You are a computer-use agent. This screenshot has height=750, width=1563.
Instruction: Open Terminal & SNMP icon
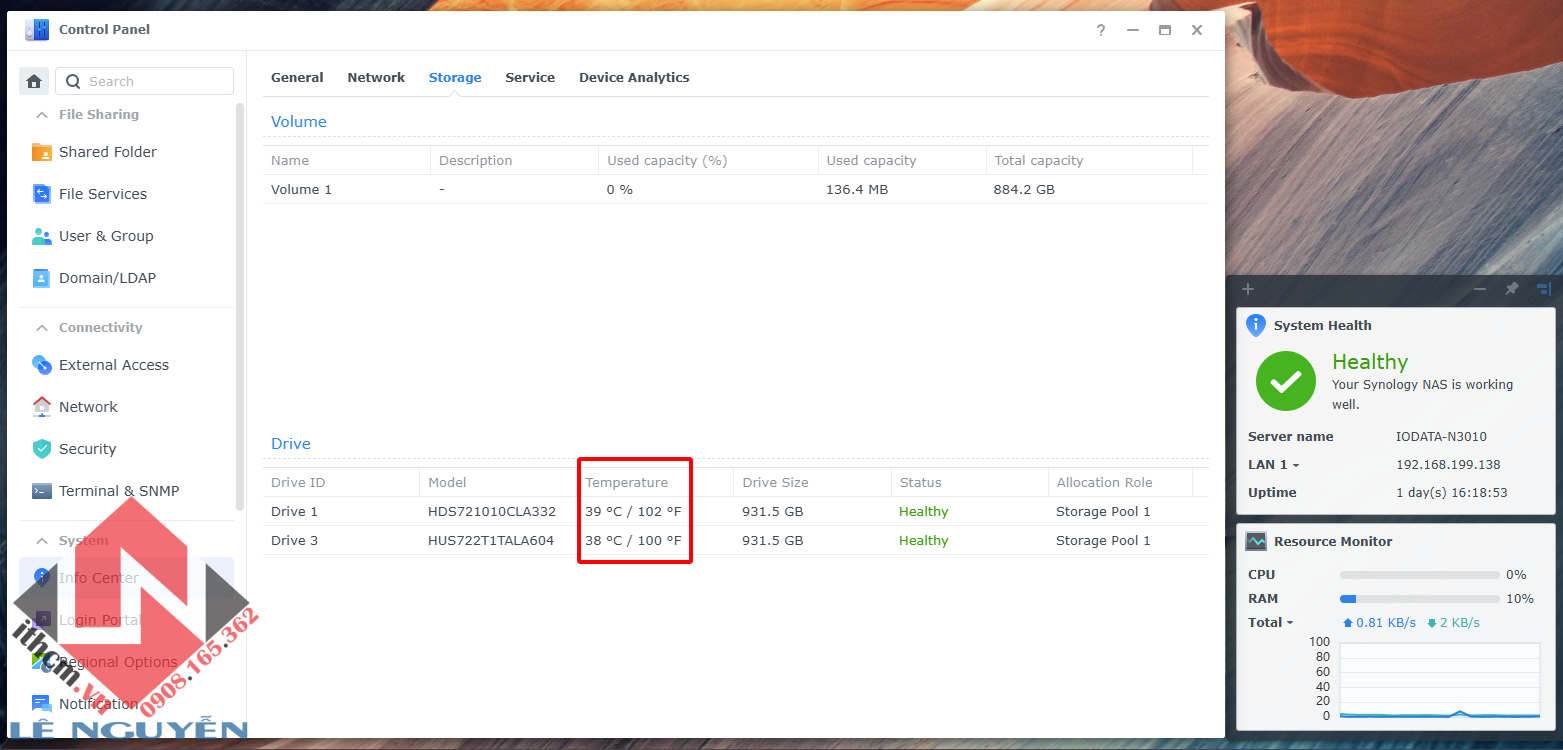point(42,491)
